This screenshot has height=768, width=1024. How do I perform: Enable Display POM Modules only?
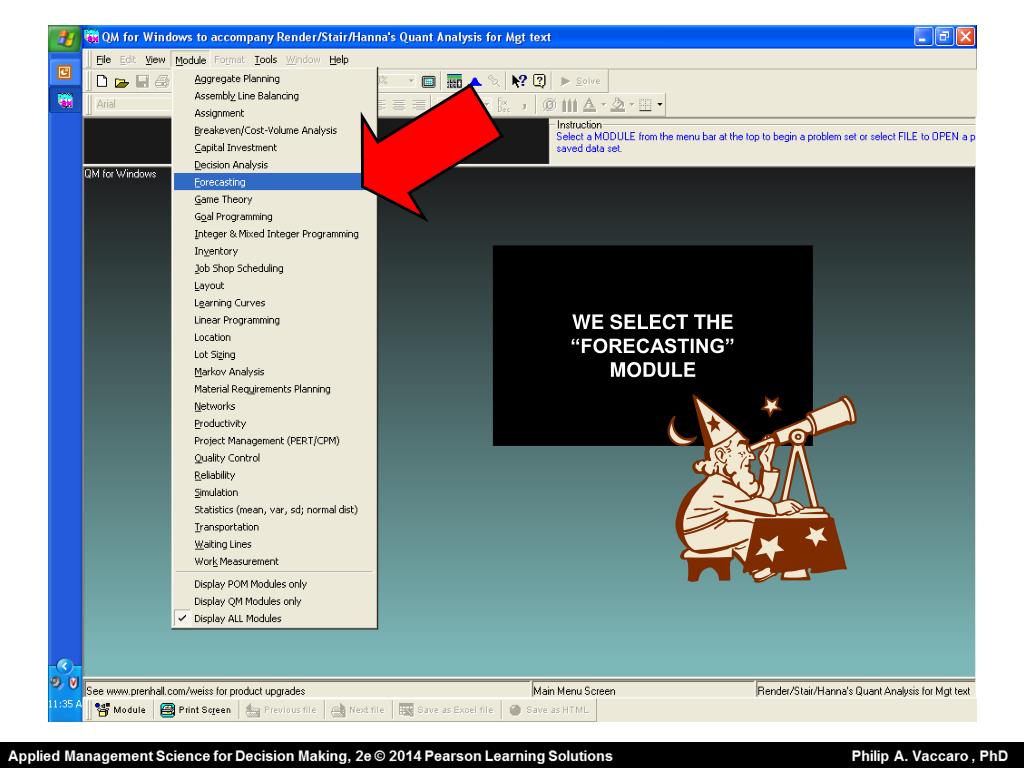click(x=250, y=584)
